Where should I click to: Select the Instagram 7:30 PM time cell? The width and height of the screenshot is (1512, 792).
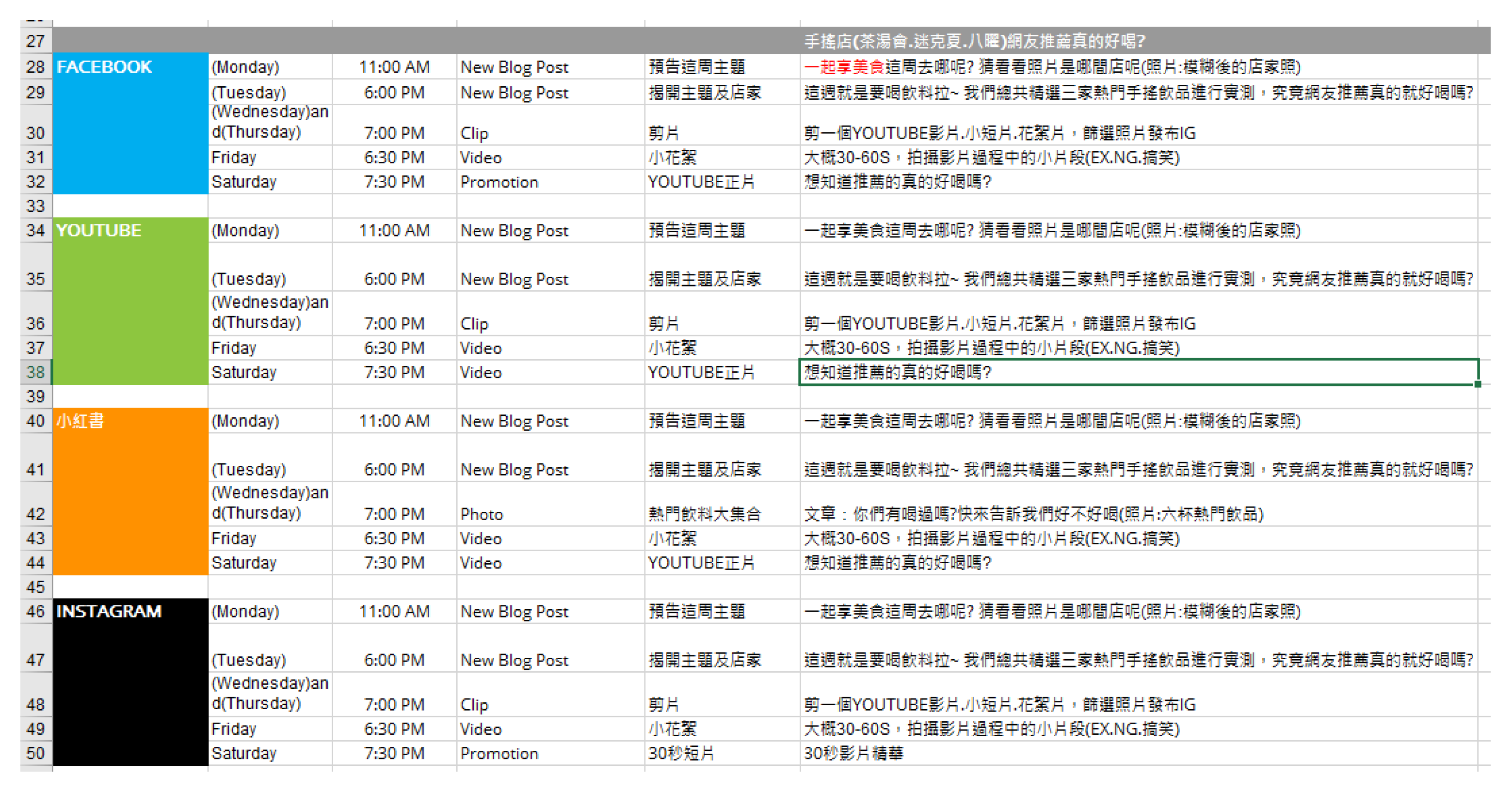[394, 753]
